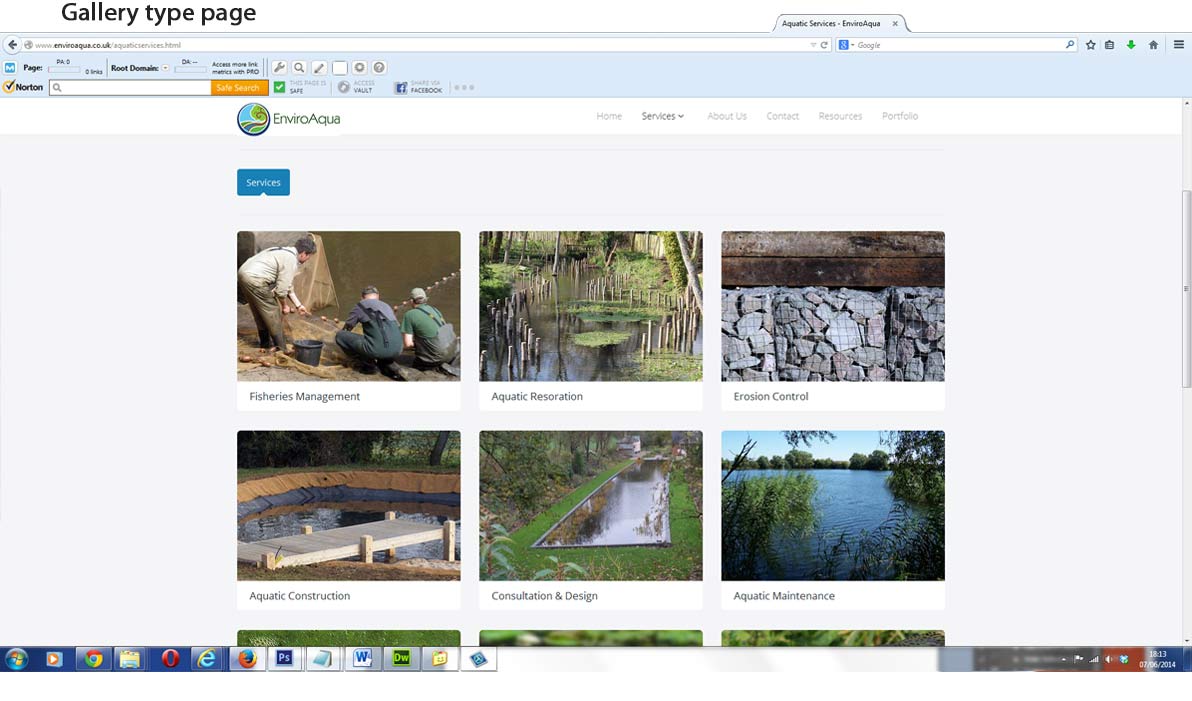Click the Moz toolbar wrench icon
The width and height of the screenshot is (1192, 701).
coord(280,68)
